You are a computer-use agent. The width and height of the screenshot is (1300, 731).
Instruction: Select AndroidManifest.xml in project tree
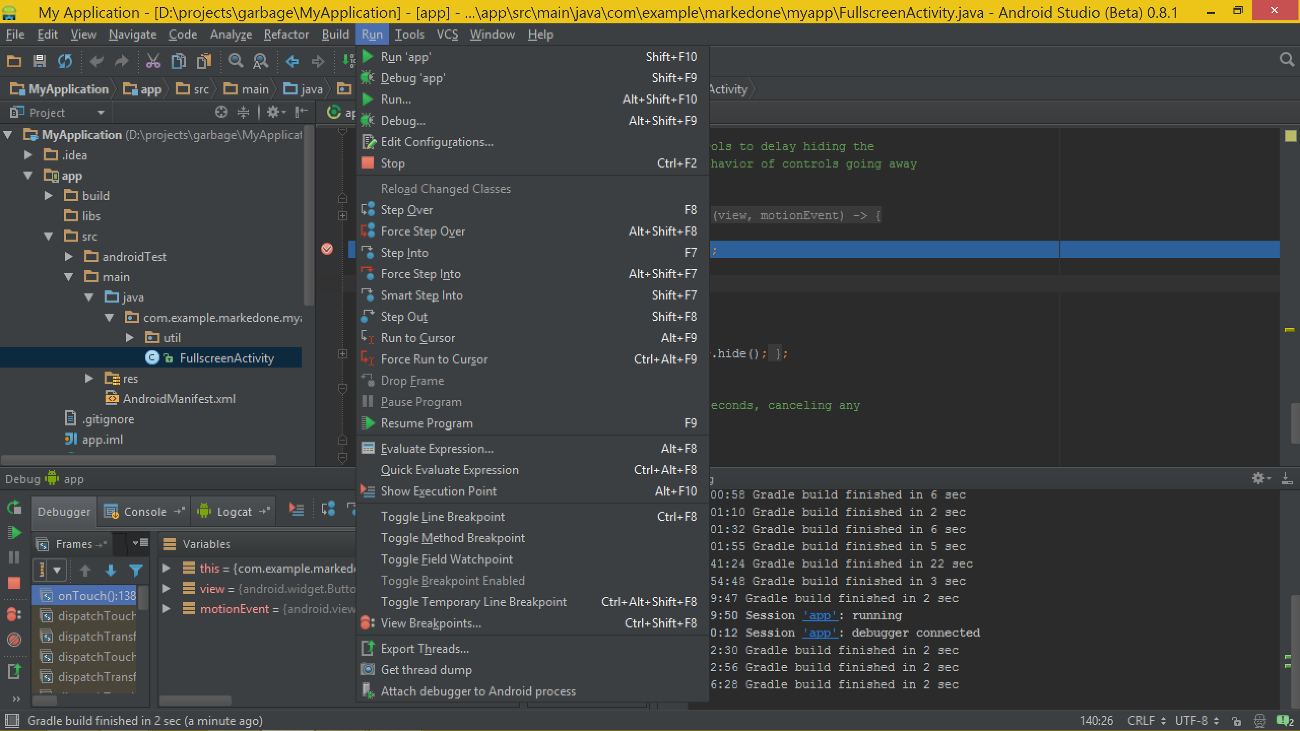point(178,399)
